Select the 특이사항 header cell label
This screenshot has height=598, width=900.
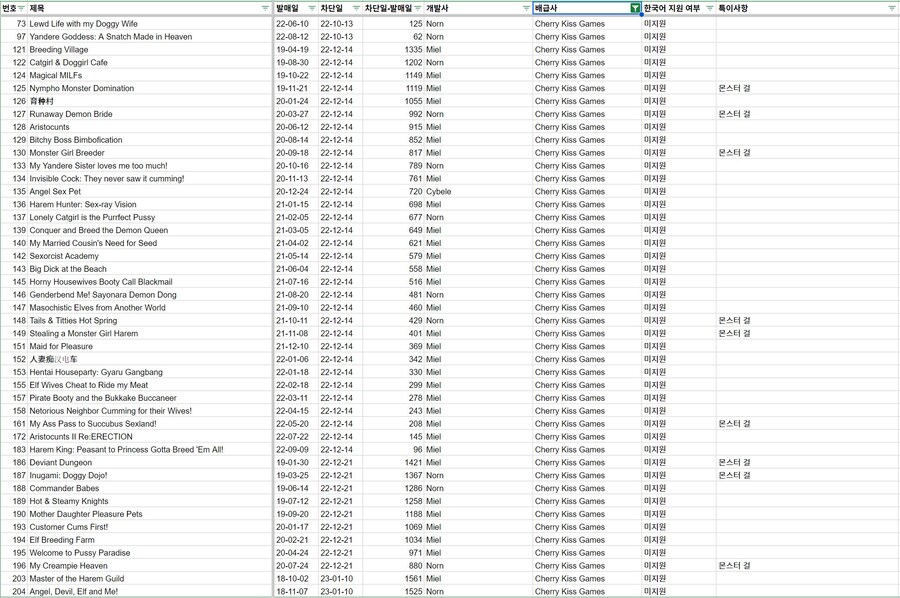click(x=733, y=8)
